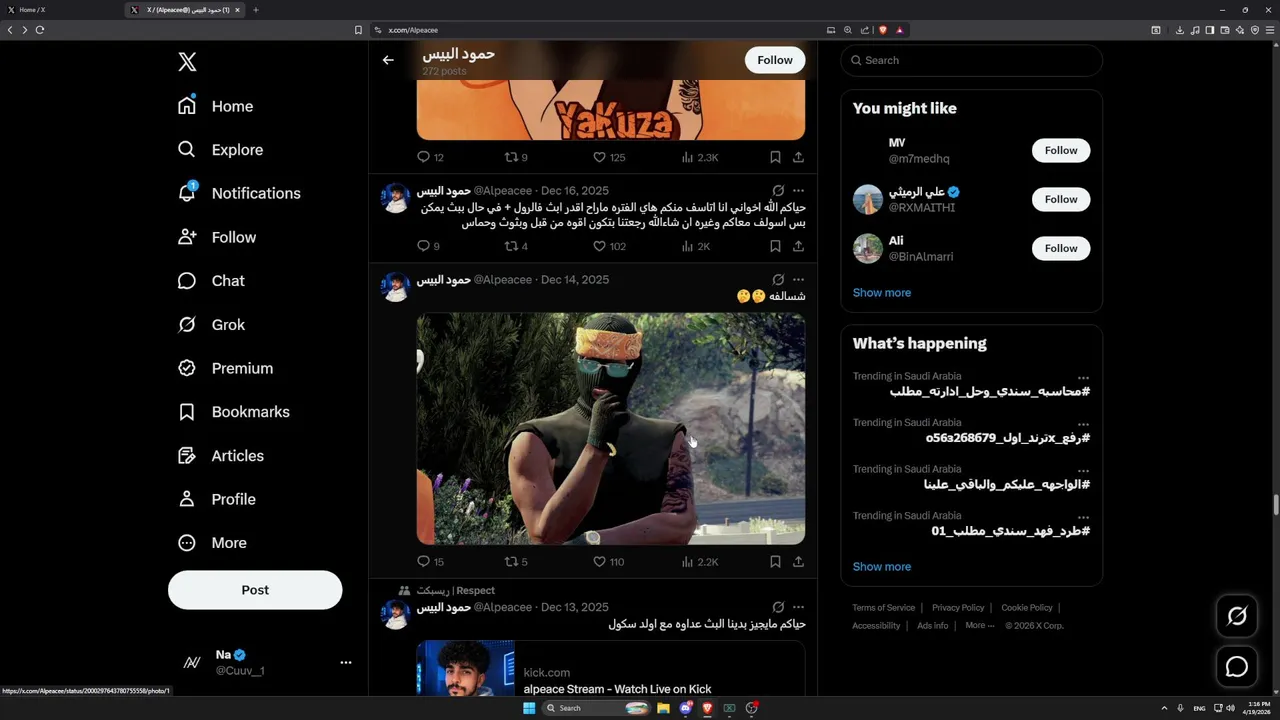
Task: Share the Dec 16 post
Action: coord(798,246)
